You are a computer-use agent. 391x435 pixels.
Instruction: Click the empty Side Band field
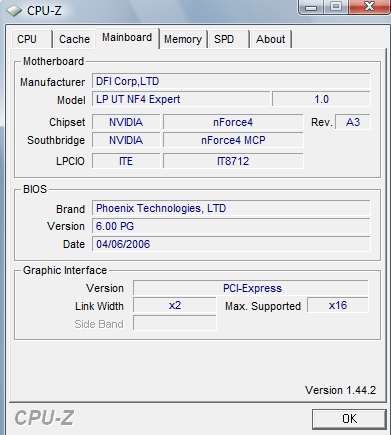coord(175,323)
